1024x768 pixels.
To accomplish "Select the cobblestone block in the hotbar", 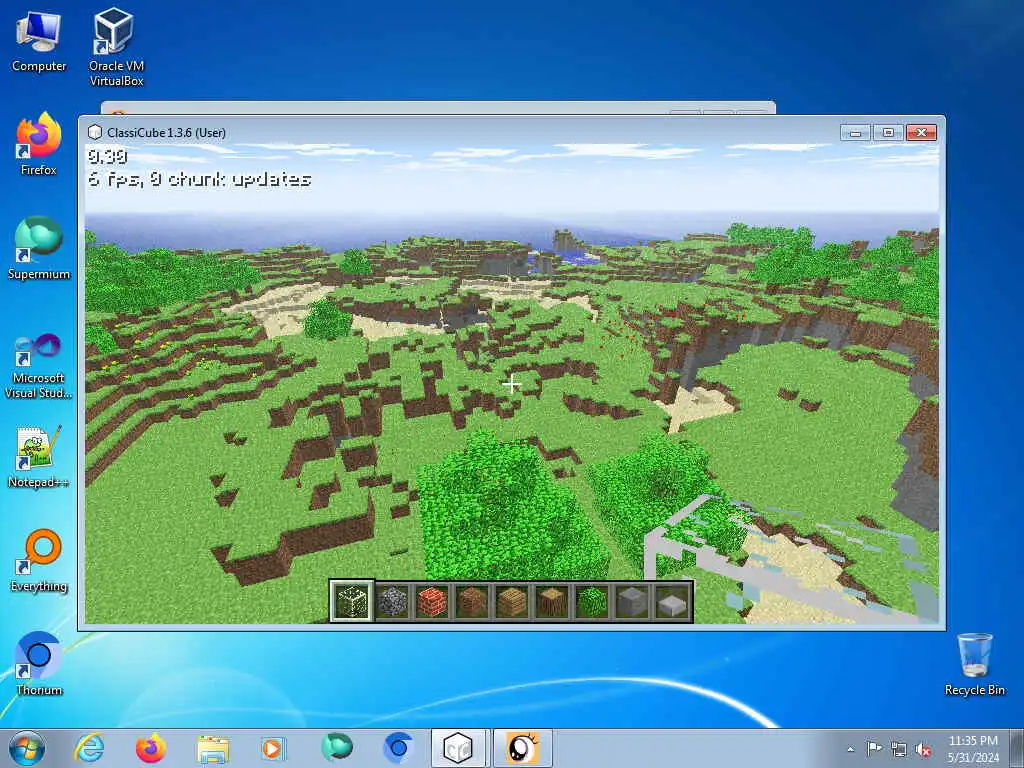I will pos(392,601).
